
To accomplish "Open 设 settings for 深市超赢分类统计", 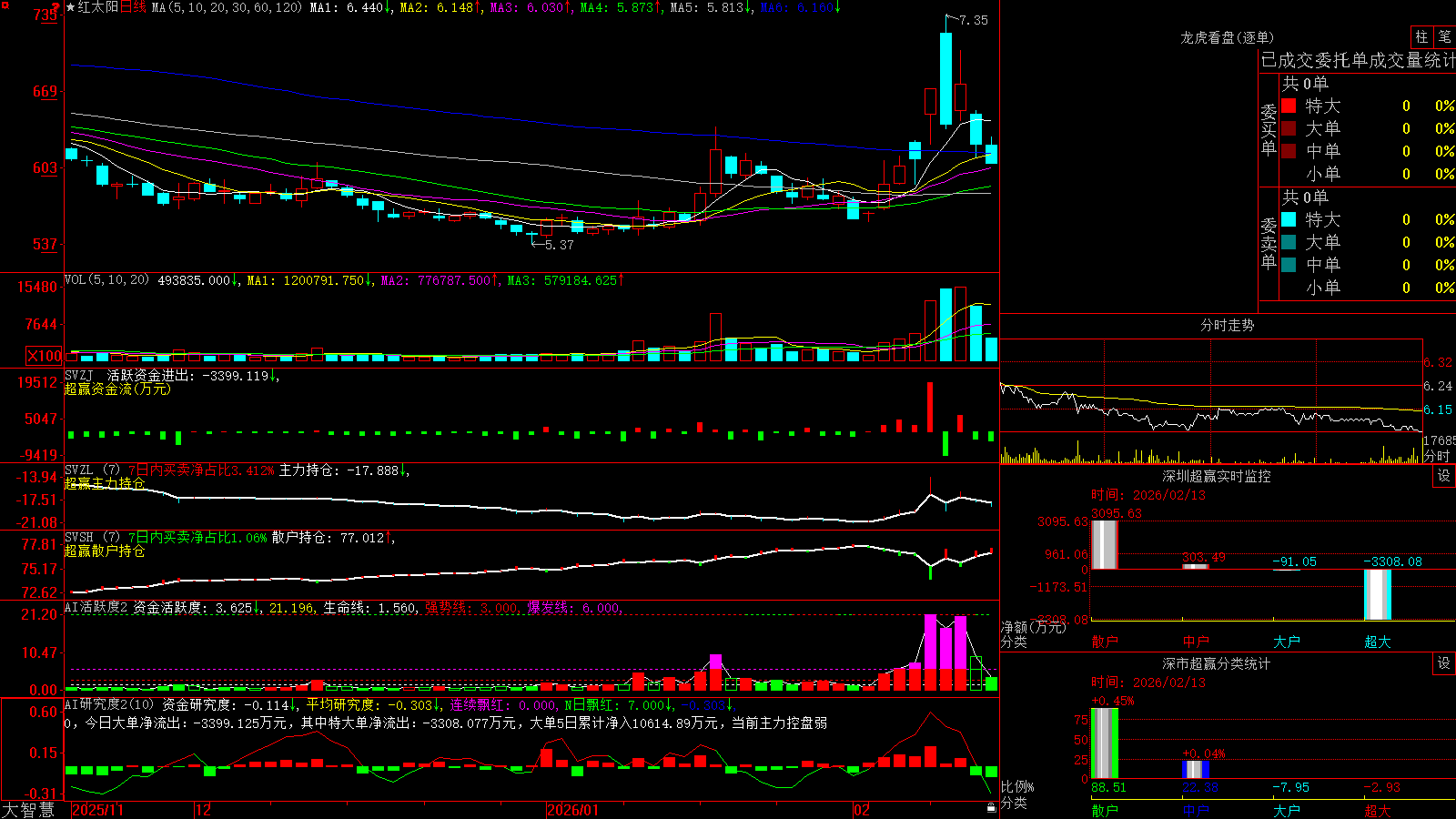I will (1444, 663).
